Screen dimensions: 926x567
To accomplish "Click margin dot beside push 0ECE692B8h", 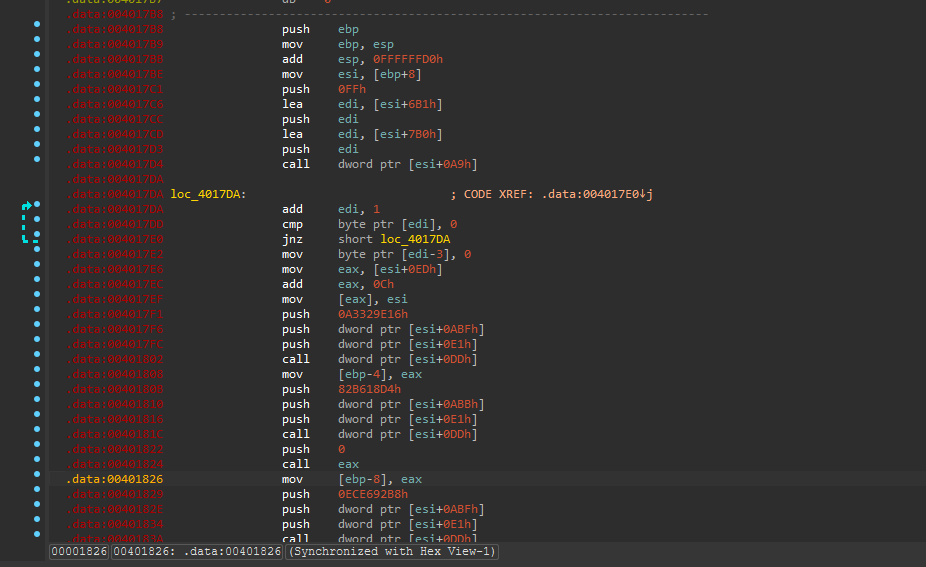I will [x=37, y=495].
